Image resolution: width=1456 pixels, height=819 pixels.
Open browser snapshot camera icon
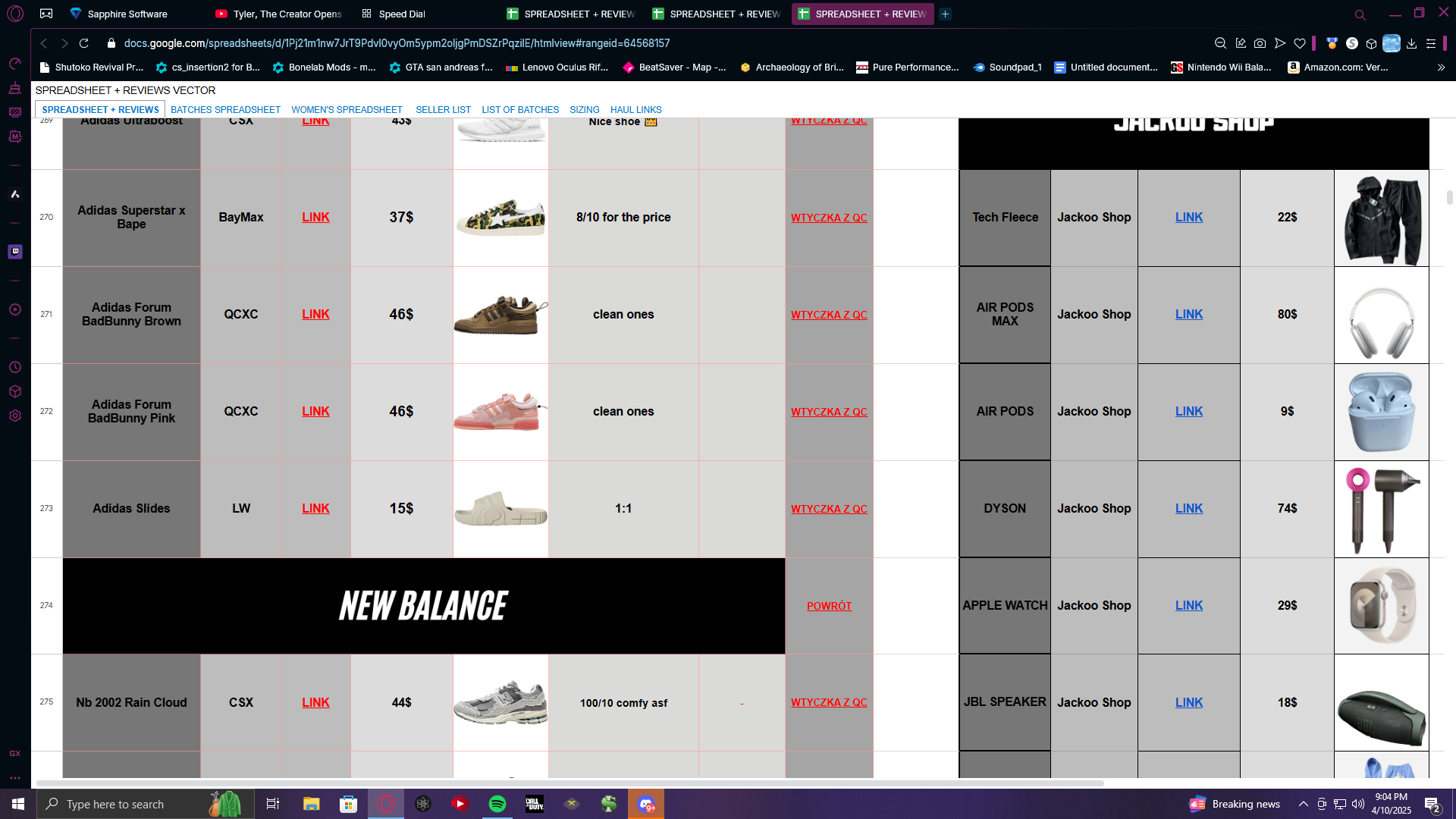(1260, 43)
